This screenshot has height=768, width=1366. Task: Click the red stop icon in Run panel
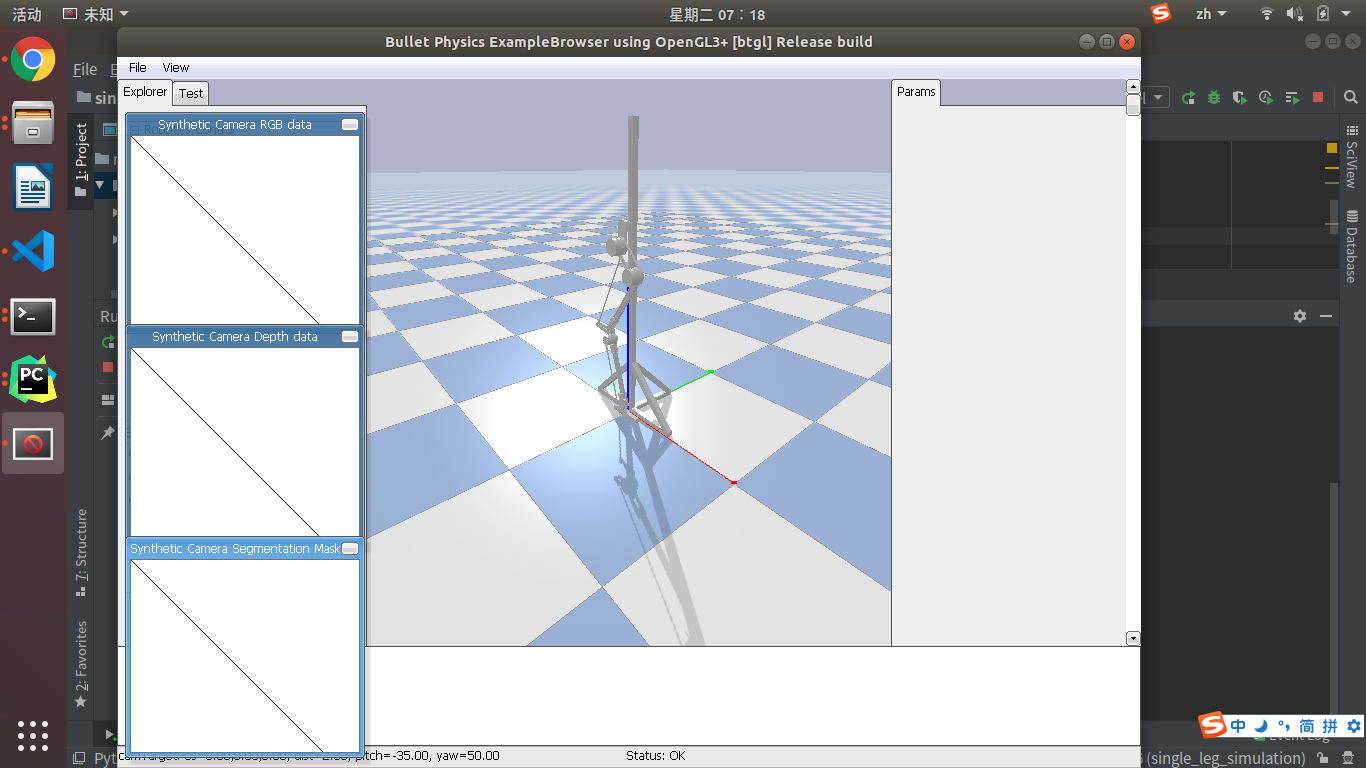click(x=108, y=368)
